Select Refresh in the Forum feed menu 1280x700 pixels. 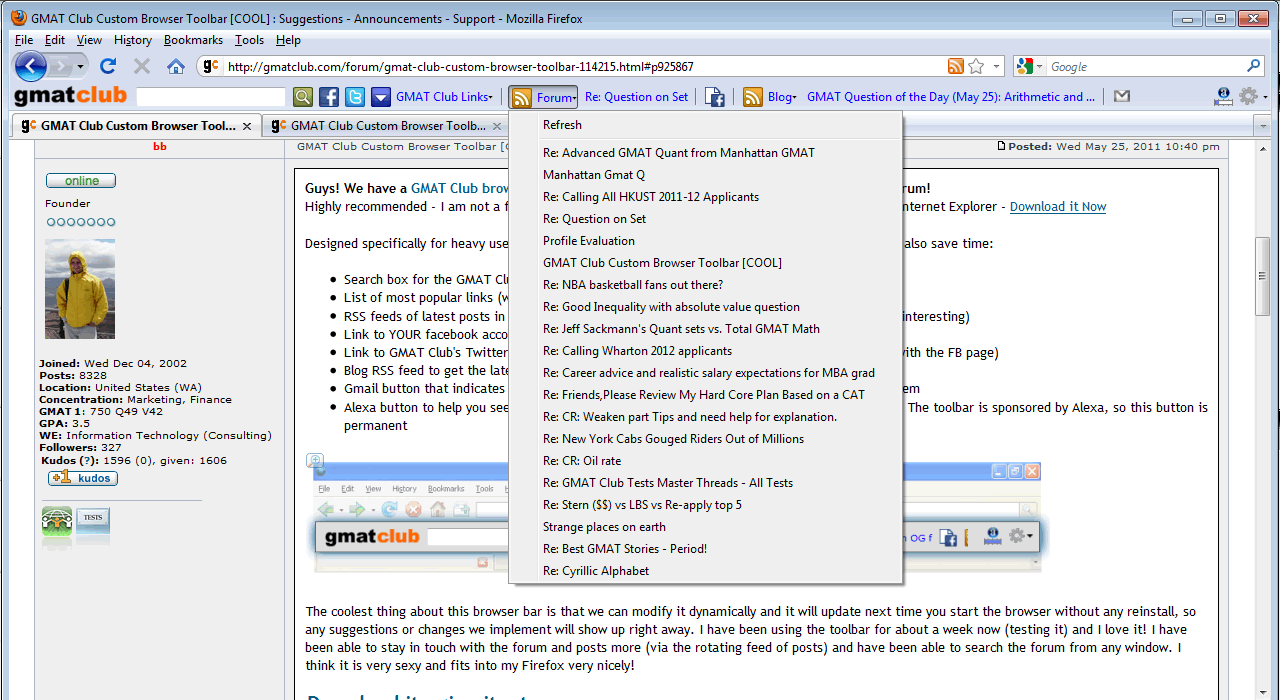705,125
